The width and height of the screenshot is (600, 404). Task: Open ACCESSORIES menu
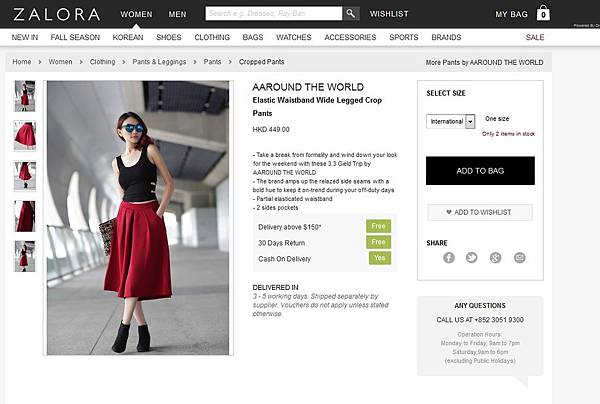[350, 37]
